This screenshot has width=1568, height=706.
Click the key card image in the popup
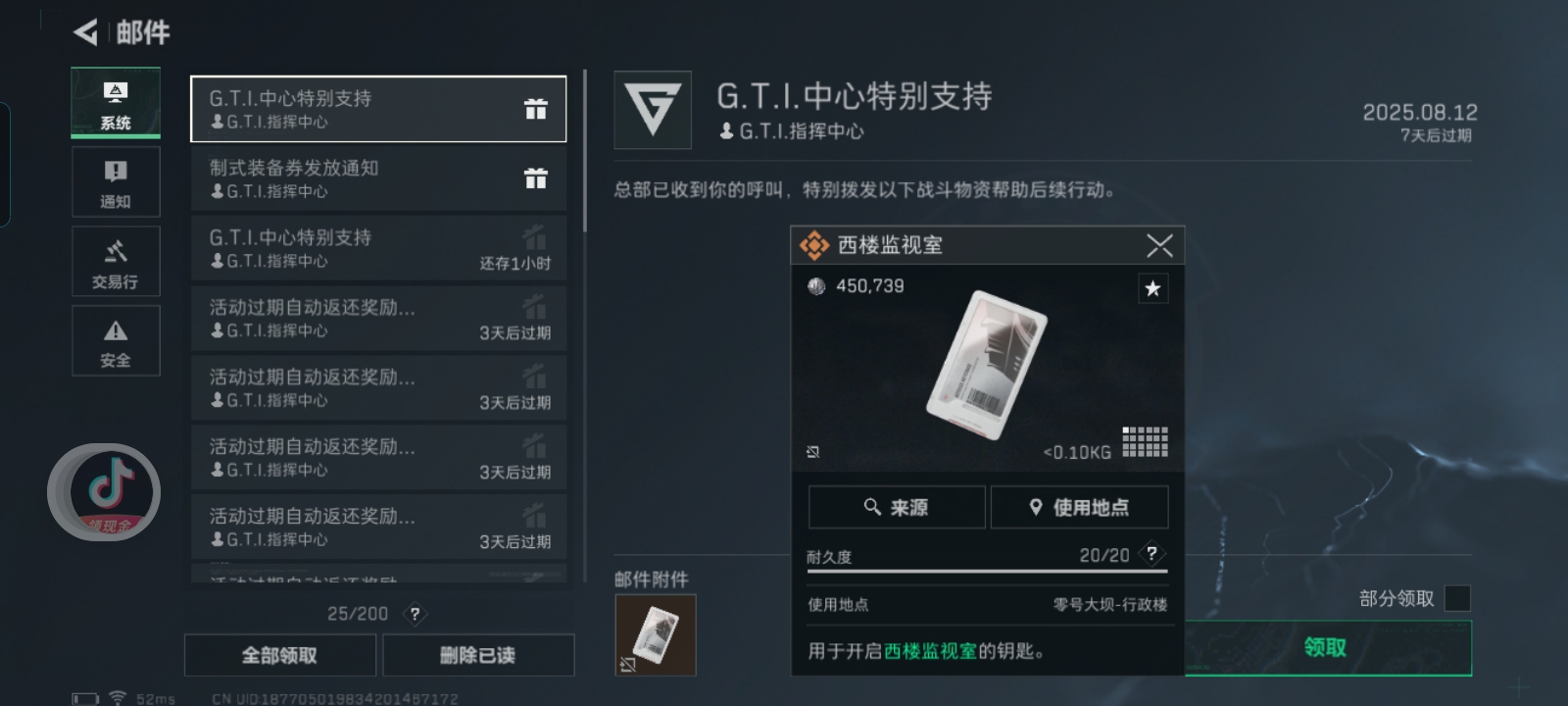987,365
